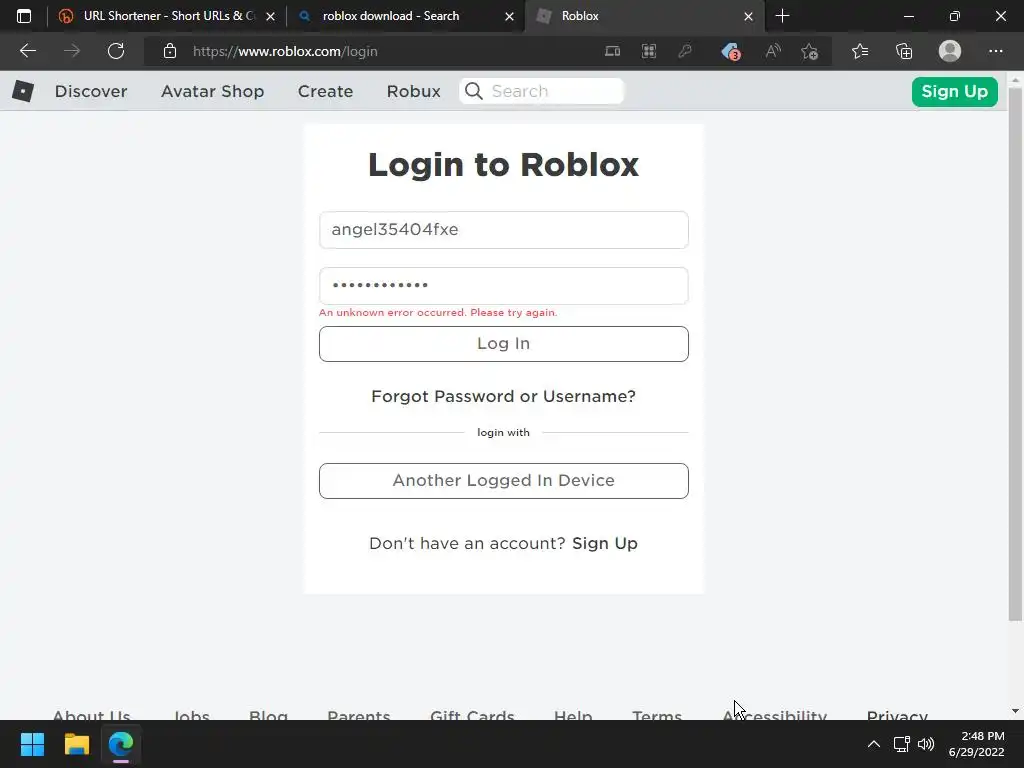Click the address bar URL
This screenshot has width=1024, height=768.
tap(285, 51)
